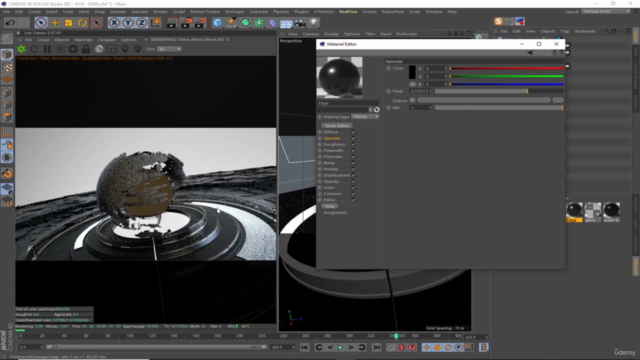The width and height of the screenshot is (640, 360).
Task: Expand the Normal channel row
Action: pyautogui.click(x=320, y=169)
